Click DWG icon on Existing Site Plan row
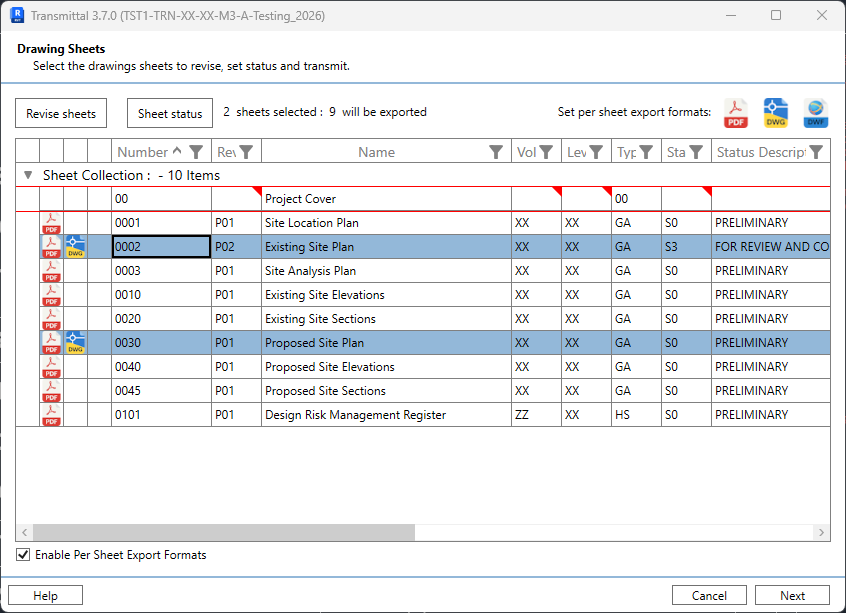846x613 pixels. tap(75, 247)
